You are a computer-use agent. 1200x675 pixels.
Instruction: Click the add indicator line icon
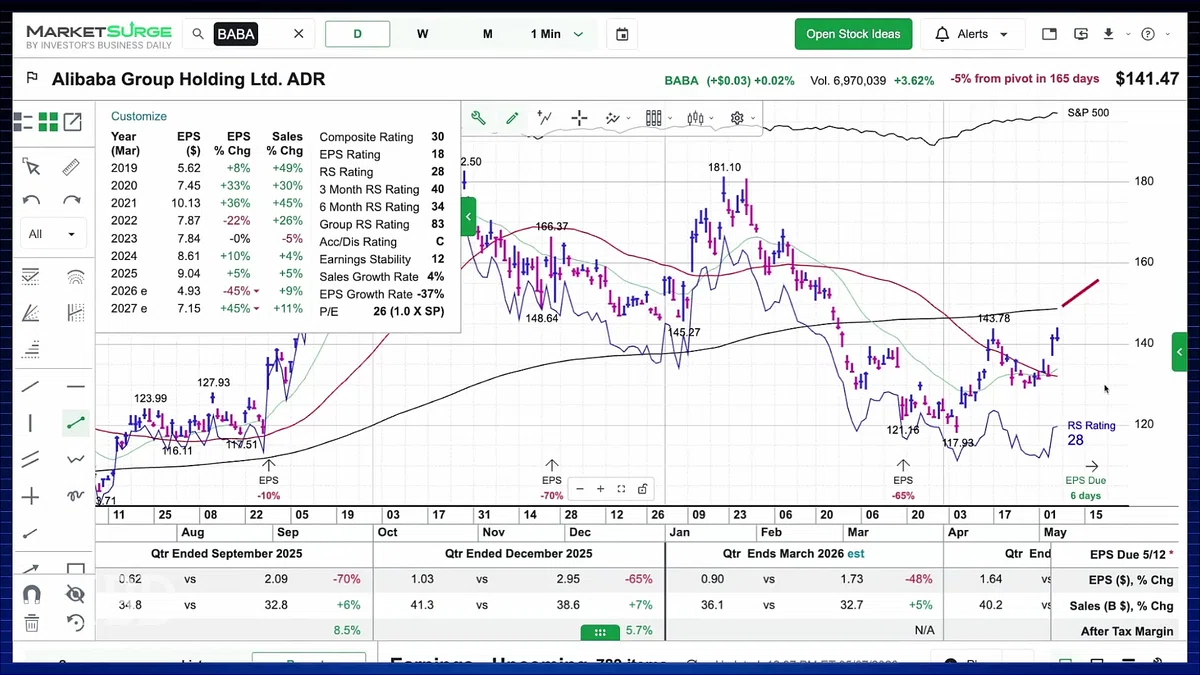(545, 118)
